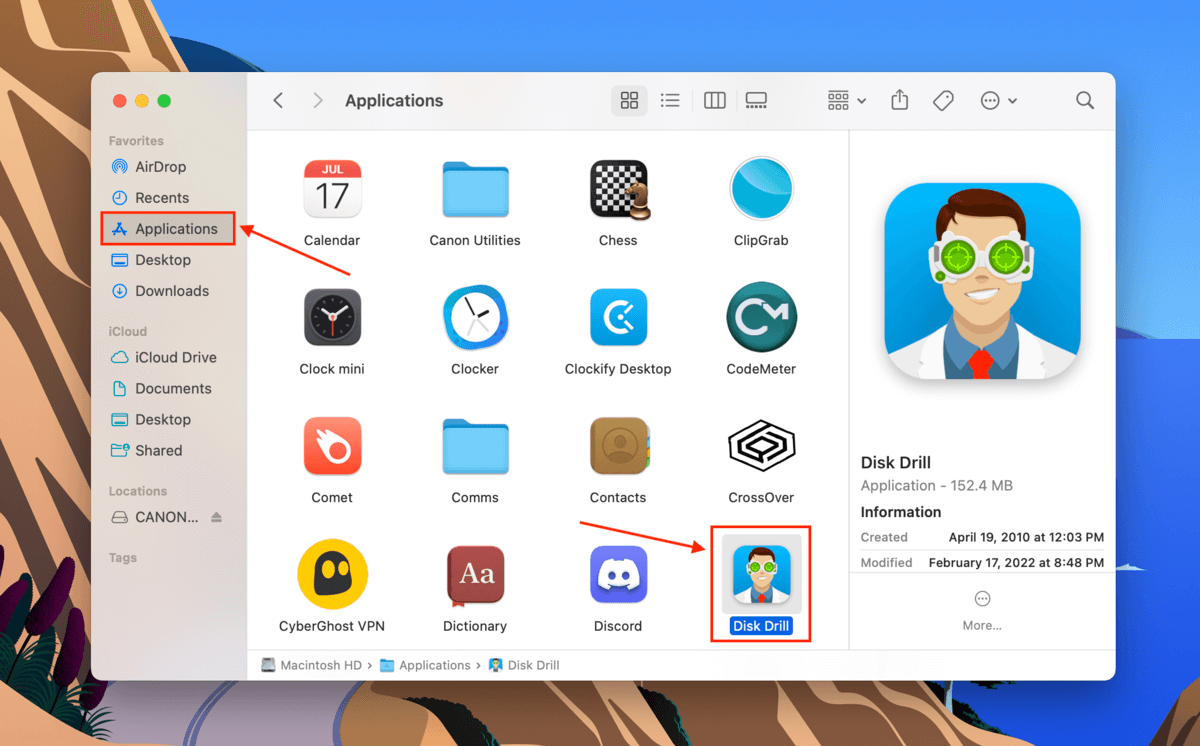Screen dimensions: 1200x746
Task: Click the Created date in preview
Action: pyautogui.click(x=1026, y=537)
